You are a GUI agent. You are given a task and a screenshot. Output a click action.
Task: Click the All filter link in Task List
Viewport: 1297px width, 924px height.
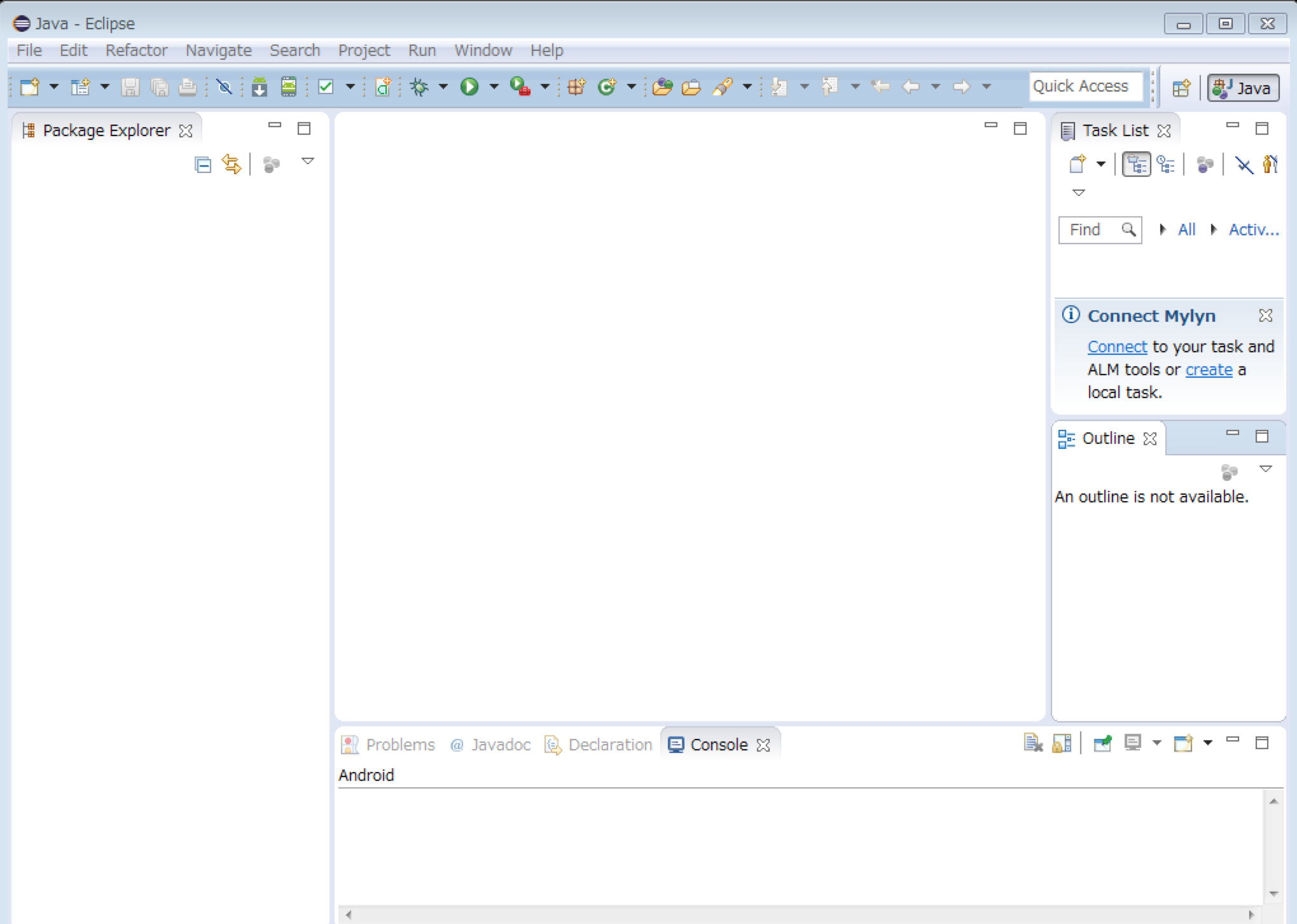1186,230
